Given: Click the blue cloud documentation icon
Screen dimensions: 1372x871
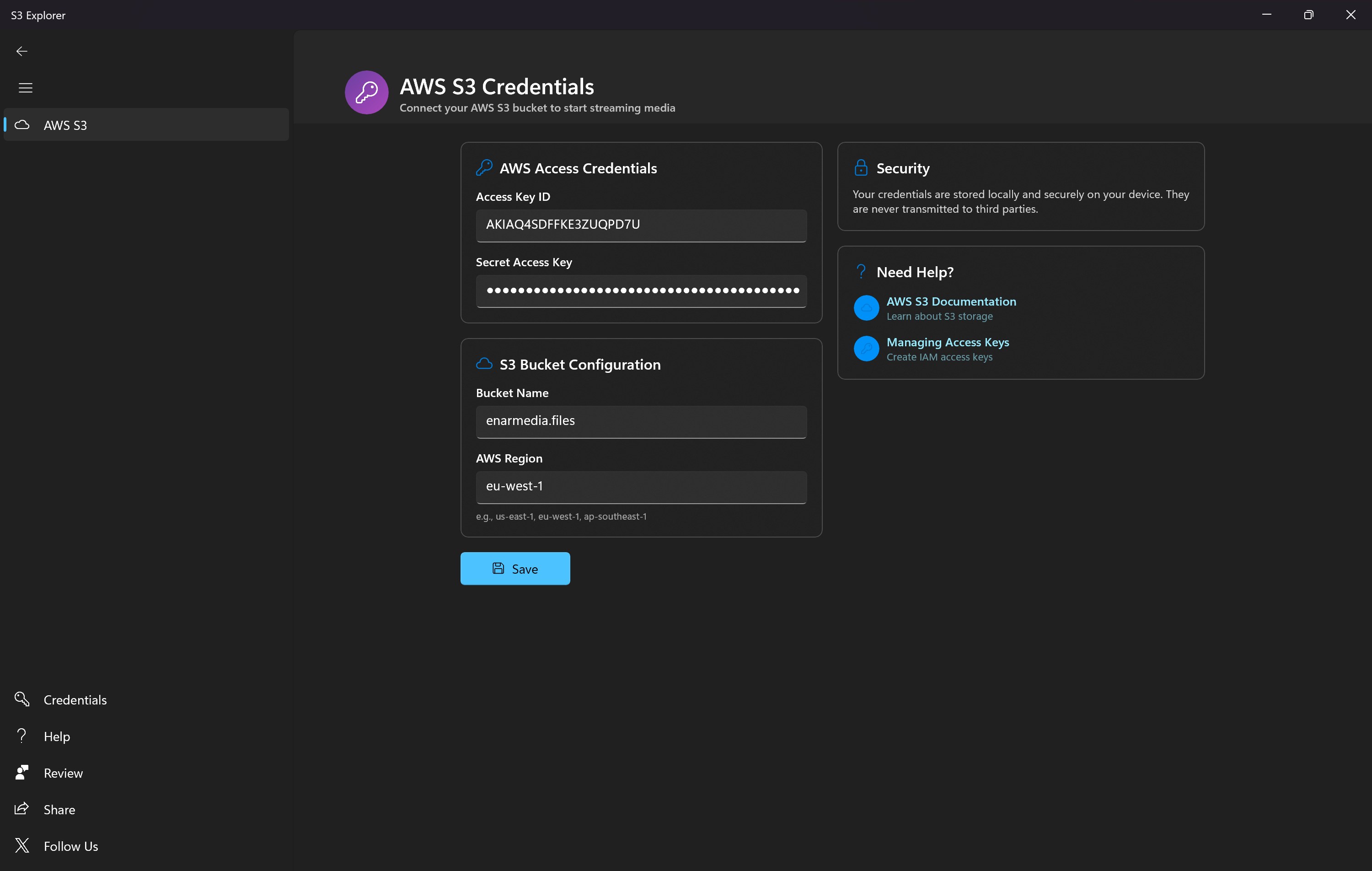Looking at the screenshot, I should (x=866, y=308).
